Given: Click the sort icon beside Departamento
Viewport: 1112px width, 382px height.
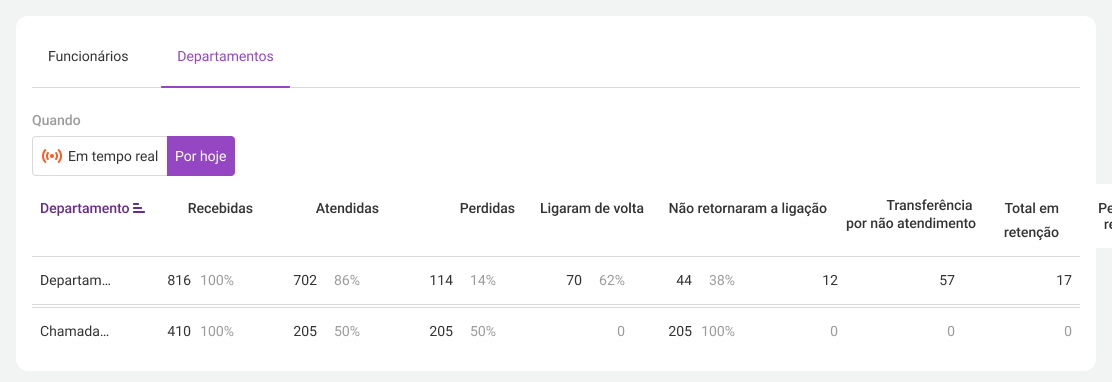Looking at the screenshot, I should click(x=139, y=208).
